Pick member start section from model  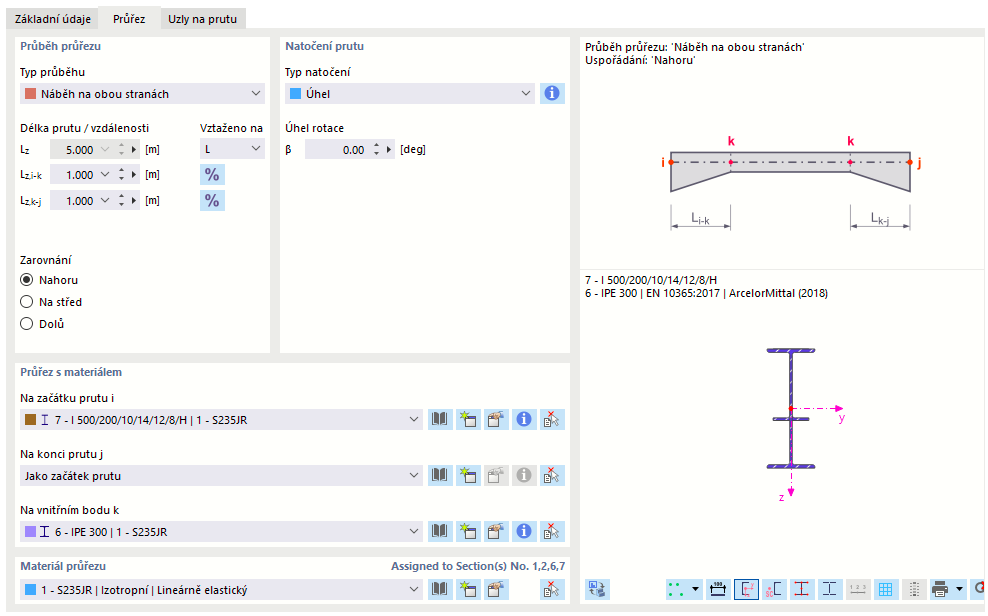[x=552, y=419]
